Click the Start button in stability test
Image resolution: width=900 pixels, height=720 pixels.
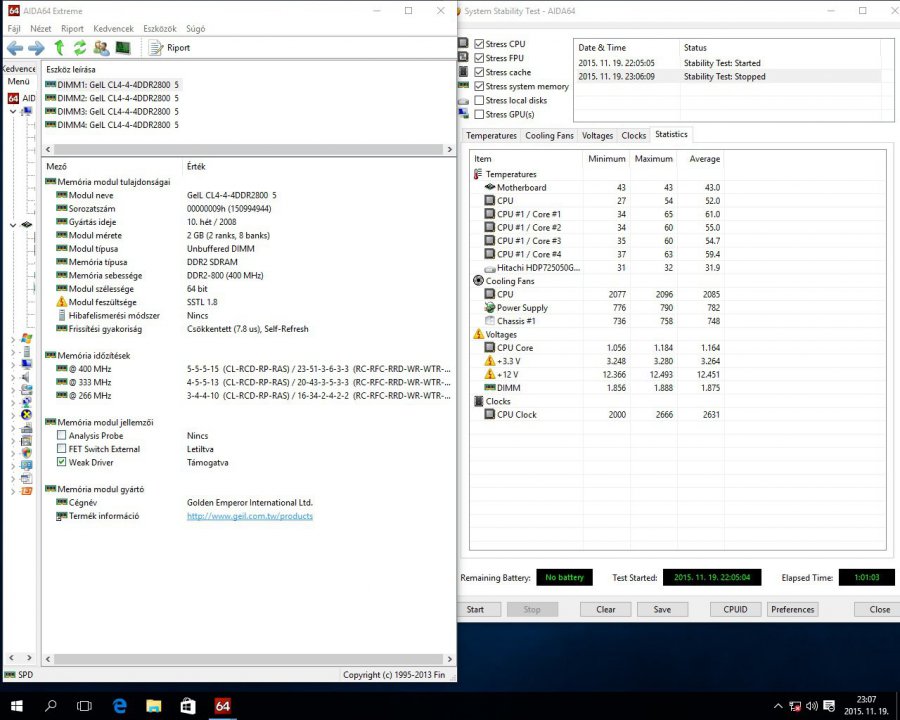coord(475,609)
